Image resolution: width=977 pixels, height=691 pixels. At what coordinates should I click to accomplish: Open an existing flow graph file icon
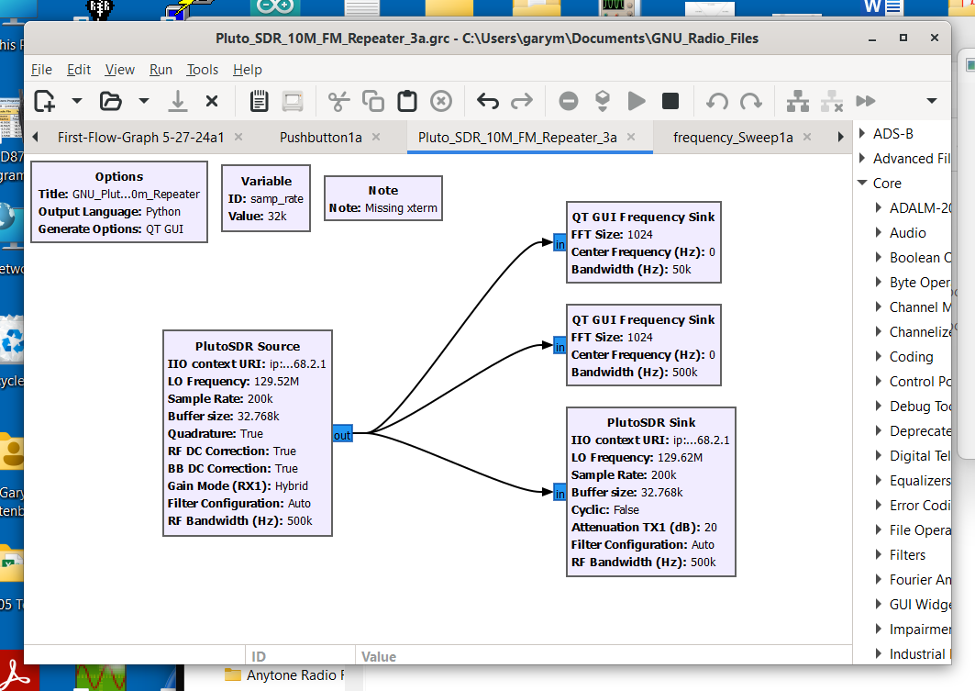pyautogui.click(x=111, y=101)
